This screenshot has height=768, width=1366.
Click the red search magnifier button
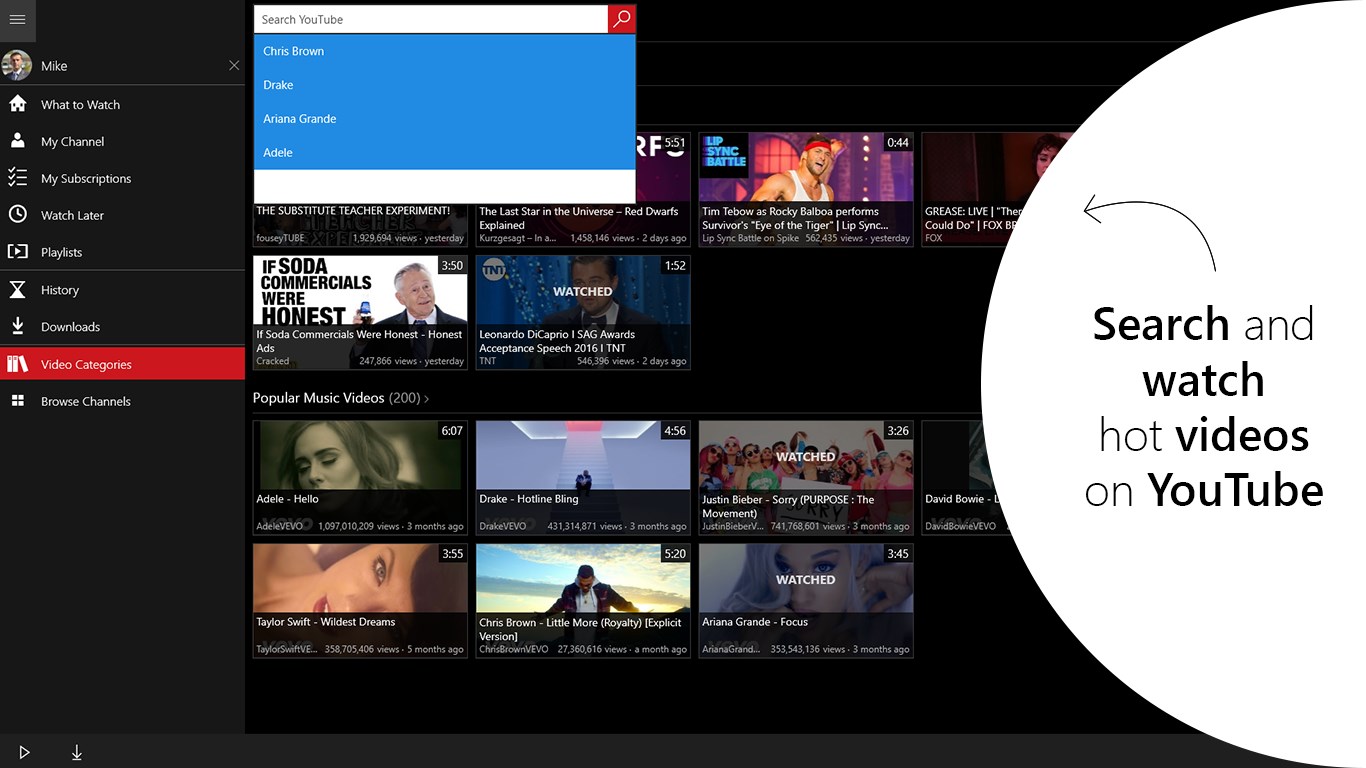(x=622, y=19)
